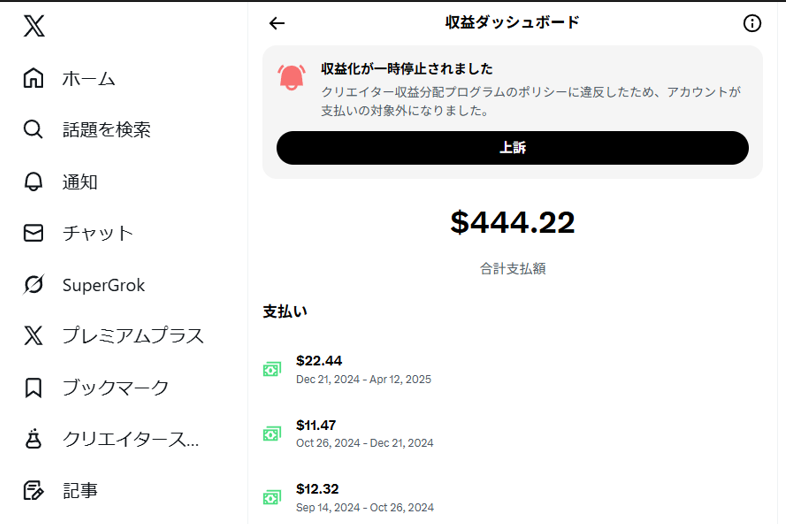Viewport: 786px width, 524px height.
Task: Click the red alarm icon in banner
Action: [292, 77]
